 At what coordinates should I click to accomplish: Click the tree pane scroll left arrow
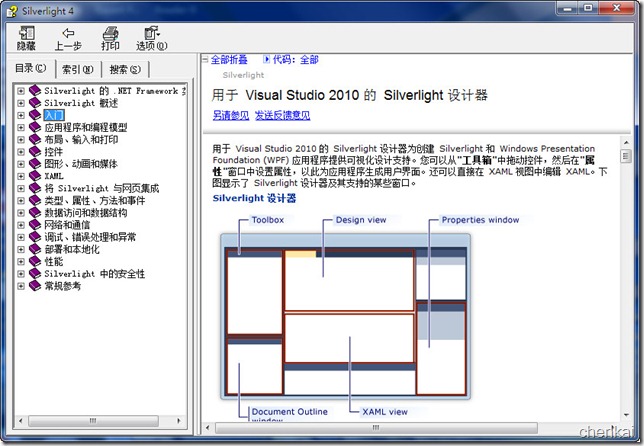tap(21, 421)
